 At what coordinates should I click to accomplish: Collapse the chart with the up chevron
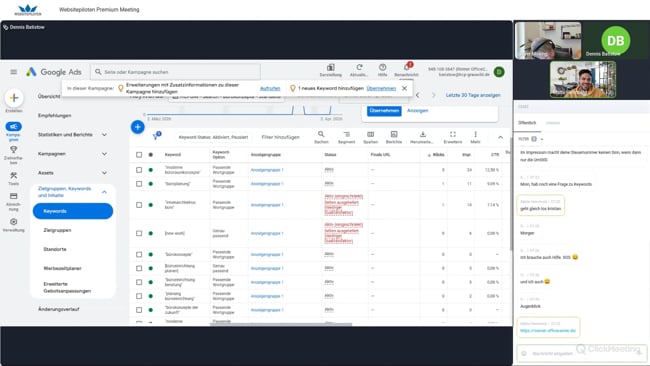click(x=500, y=137)
